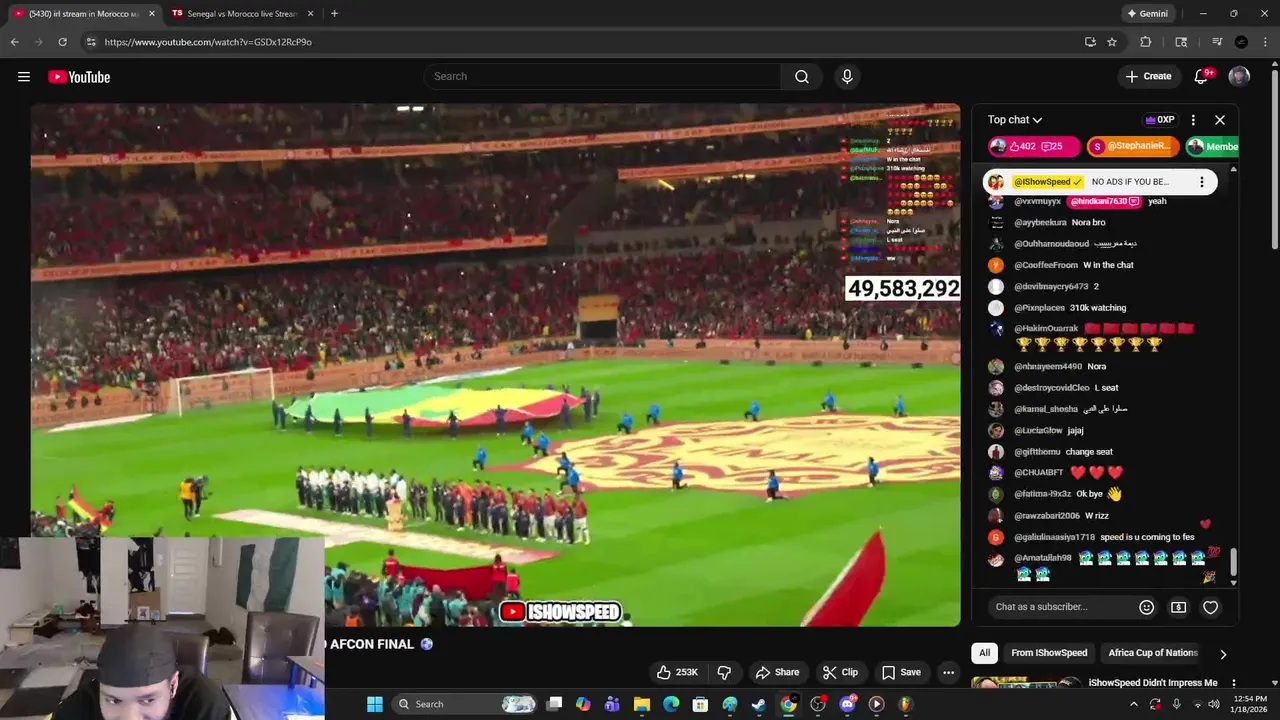Open Discord from the taskbar

tap(847, 704)
